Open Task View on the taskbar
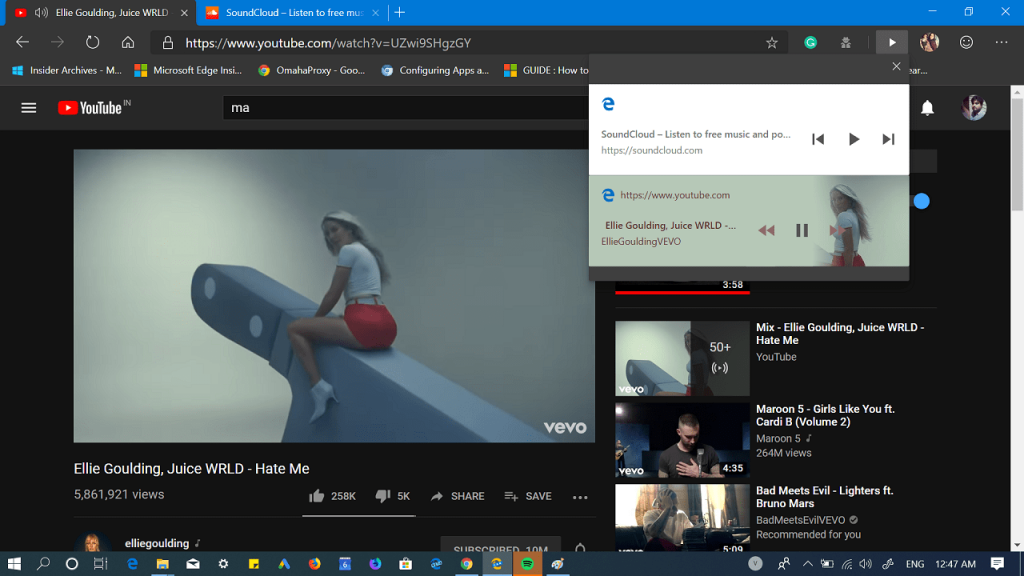The height and width of the screenshot is (576, 1024). (x=100, y=564)
